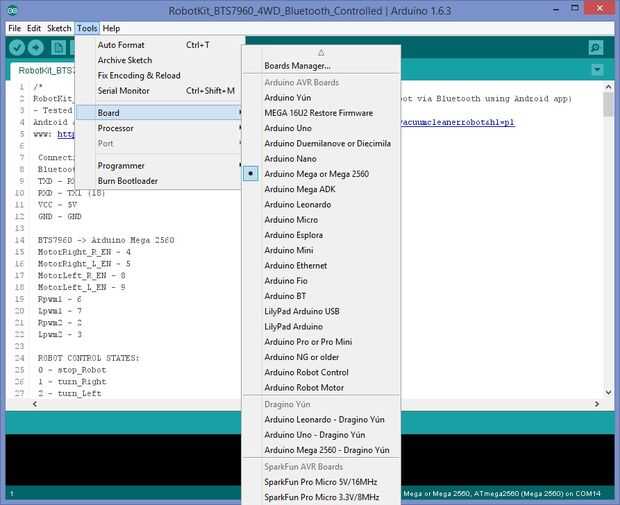
Task: Click the vertical scrollbar thumb
Action: (608, 105)
